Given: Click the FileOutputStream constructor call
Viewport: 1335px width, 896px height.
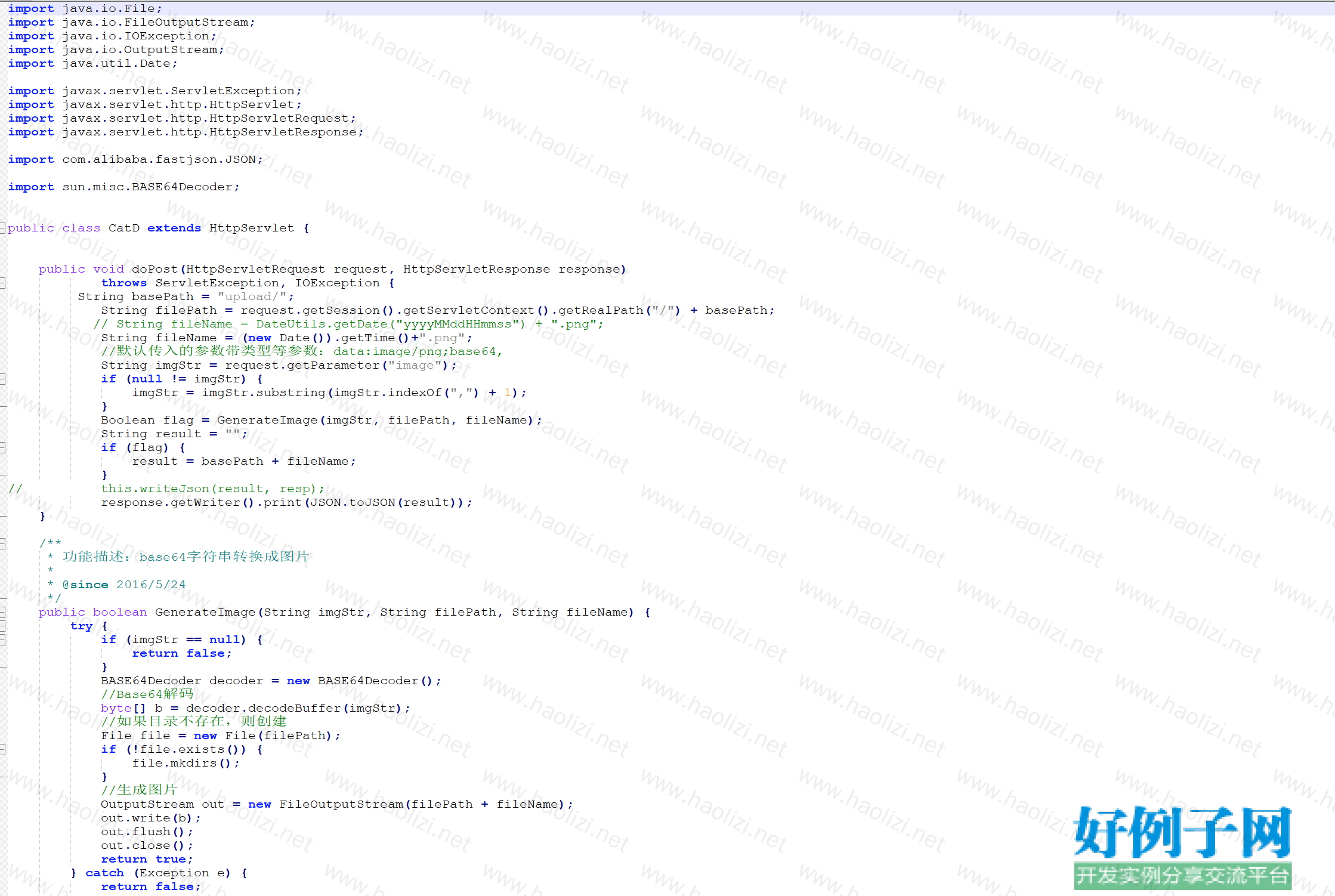Looking at the screenshot, I should [341, 804].
